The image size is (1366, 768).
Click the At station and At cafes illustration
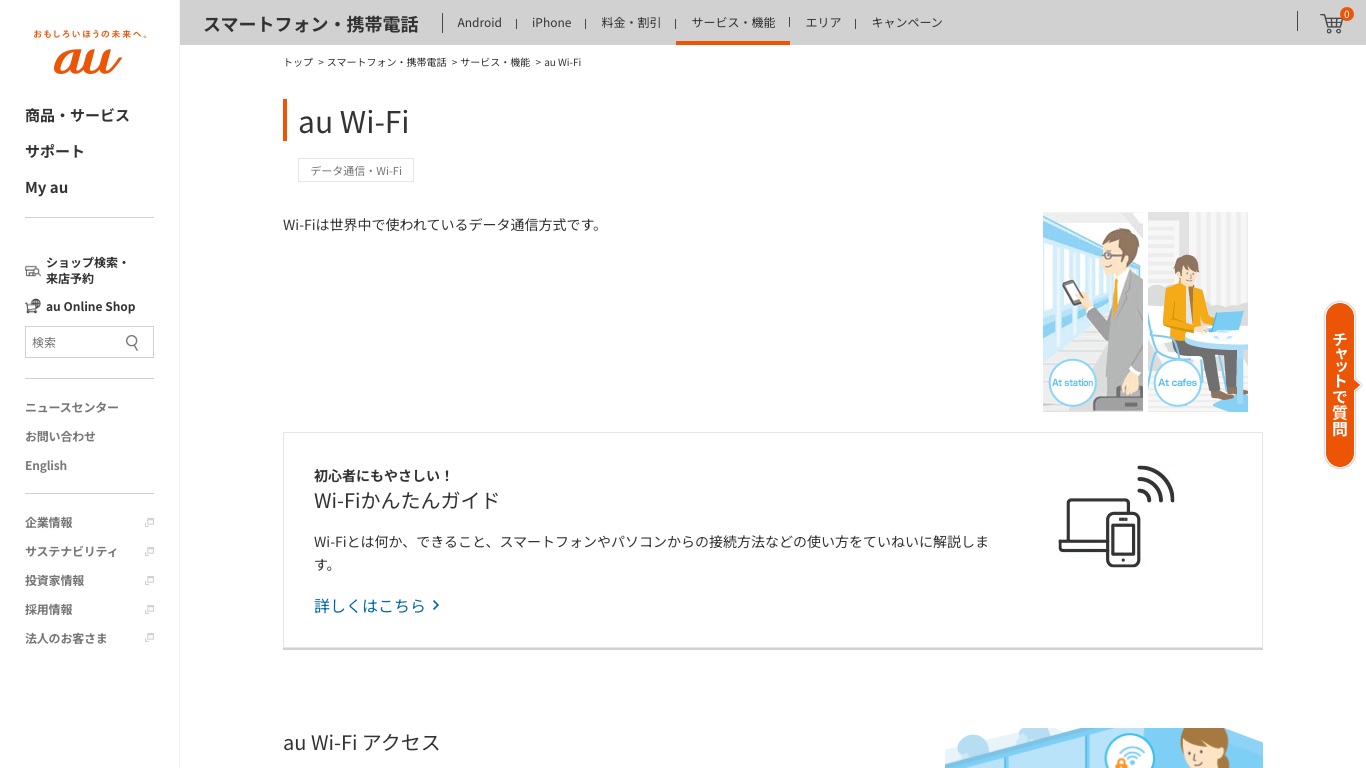click(1145, 311)
